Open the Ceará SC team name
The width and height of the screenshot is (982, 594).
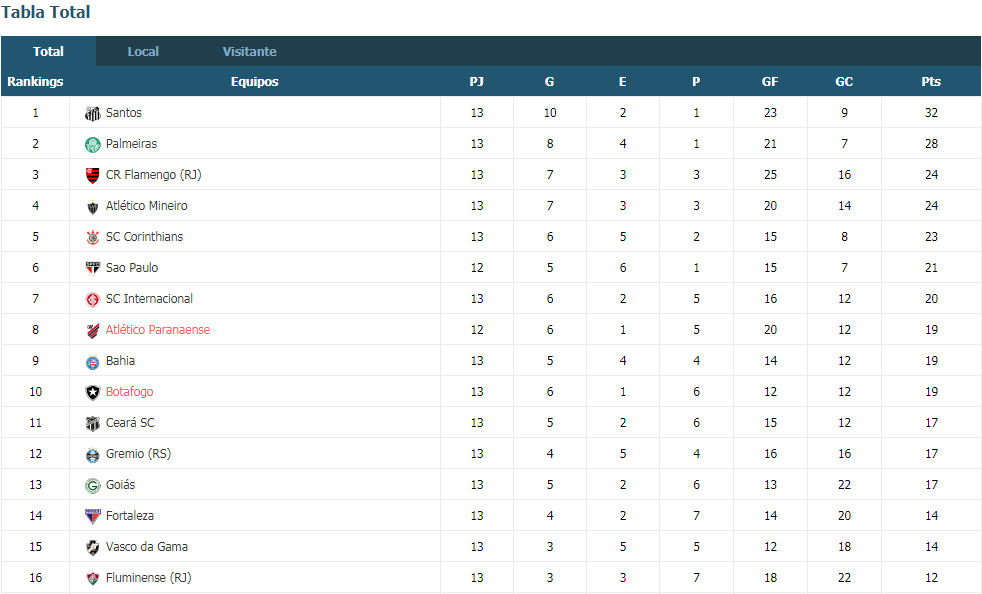coord(130,422)
